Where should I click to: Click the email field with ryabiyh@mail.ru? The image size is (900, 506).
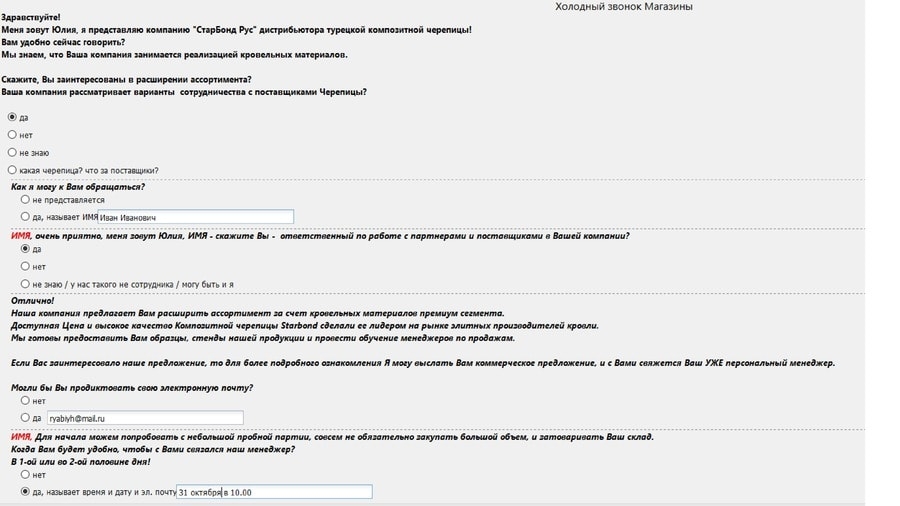[x=145, y=418]
